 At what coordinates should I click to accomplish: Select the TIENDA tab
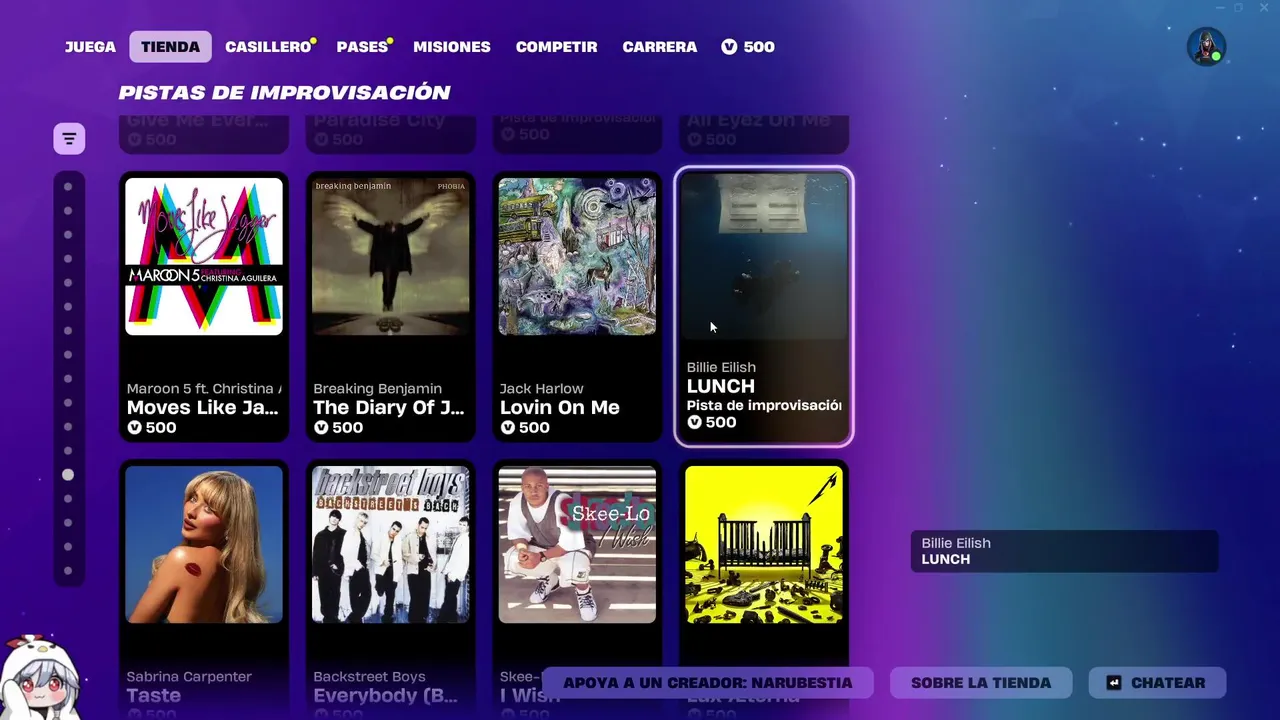[170, 47]
